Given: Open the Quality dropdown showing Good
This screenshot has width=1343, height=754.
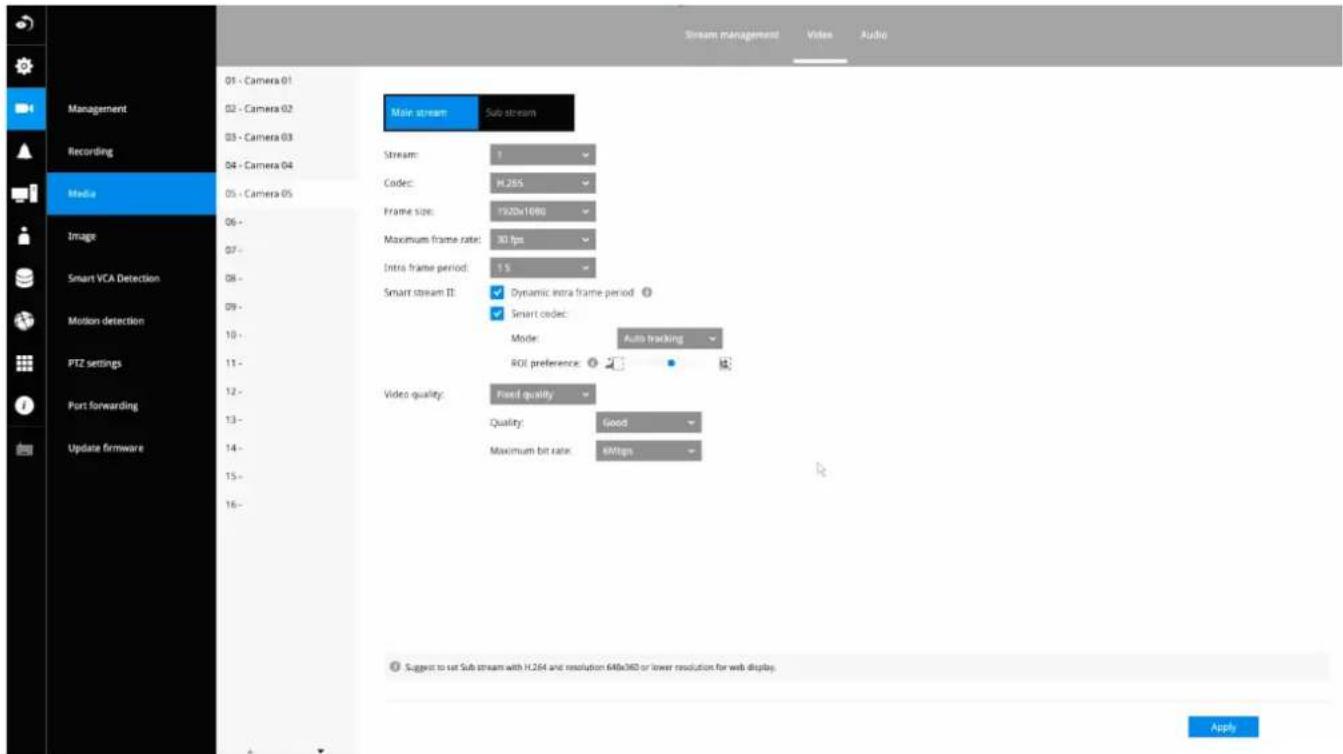Looking at the screenshot, I should (x=649, y=423).
